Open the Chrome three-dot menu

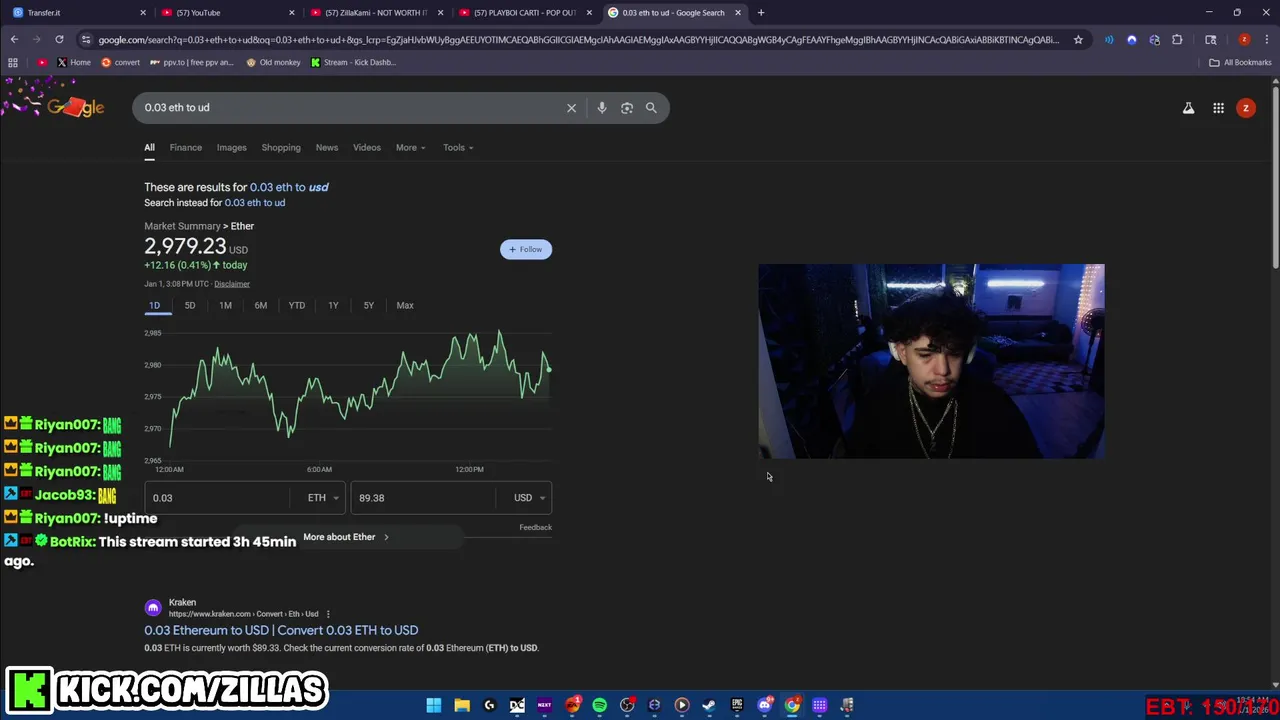[1266, 40]
